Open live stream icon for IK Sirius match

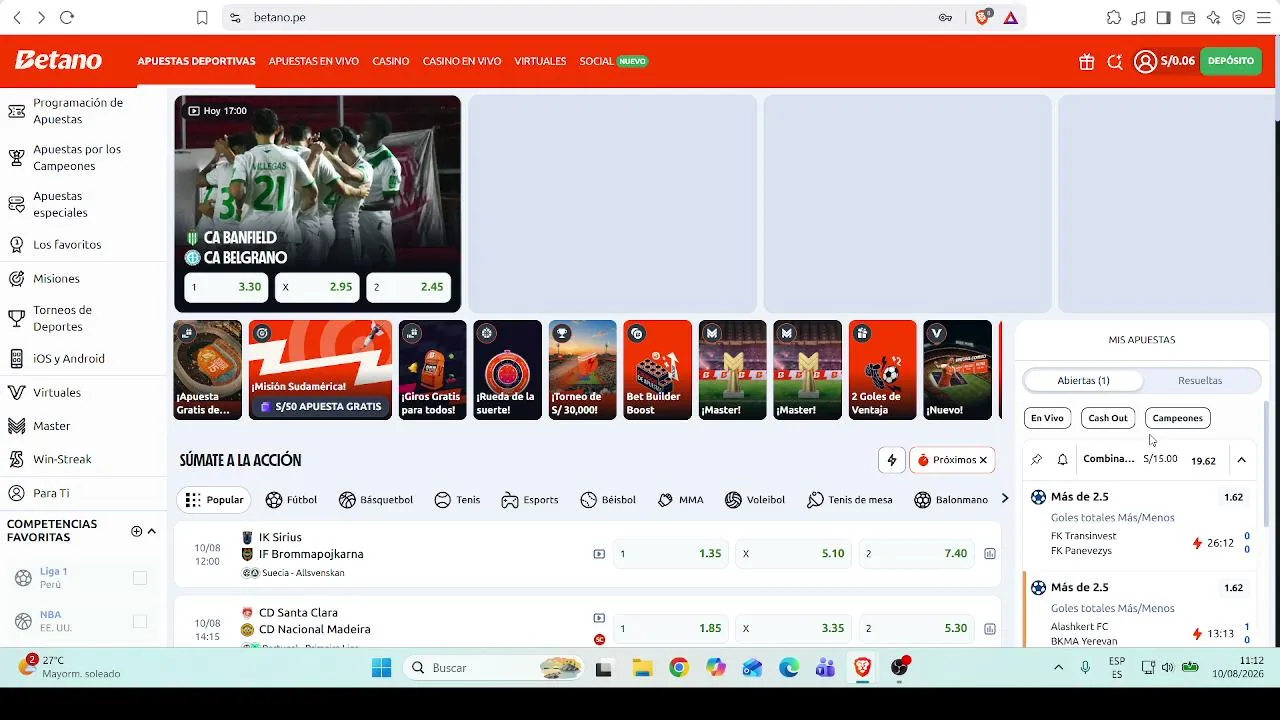(x=599, y=554)
